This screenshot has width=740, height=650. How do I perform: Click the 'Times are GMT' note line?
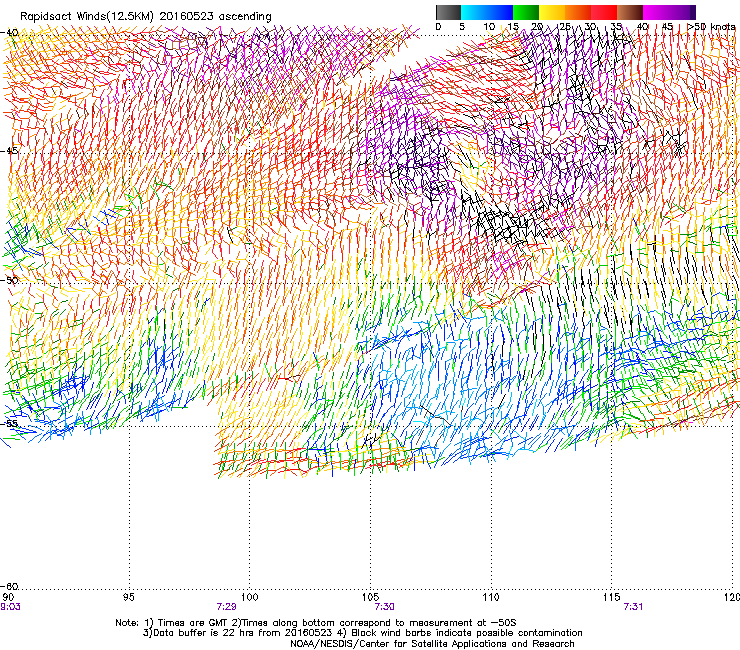[x=316, y=623]
